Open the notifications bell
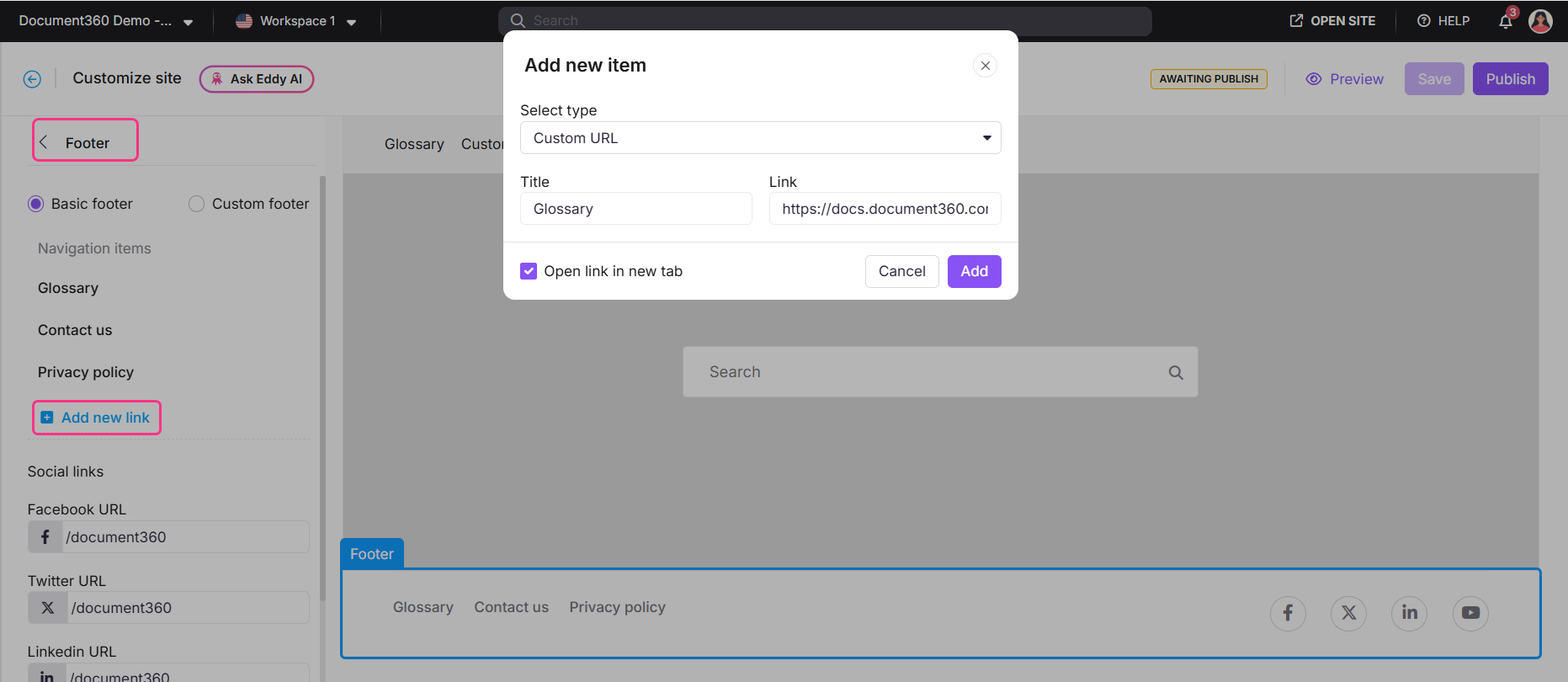Viewport: 1568px width, 682px height. 1506,21
